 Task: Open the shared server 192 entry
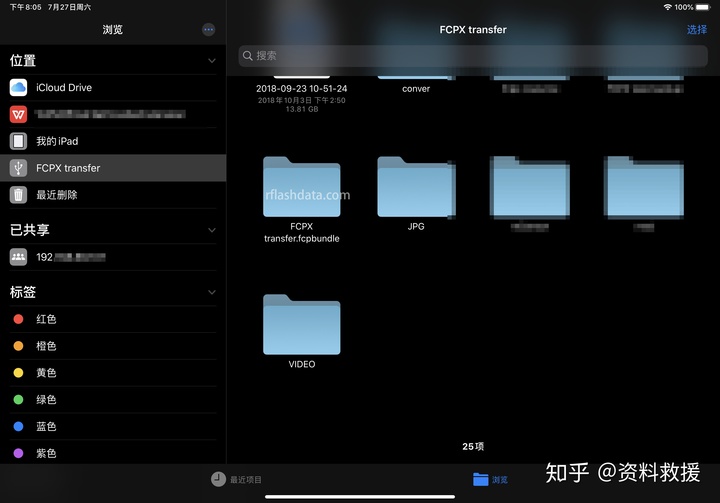[x=113, y=257]
